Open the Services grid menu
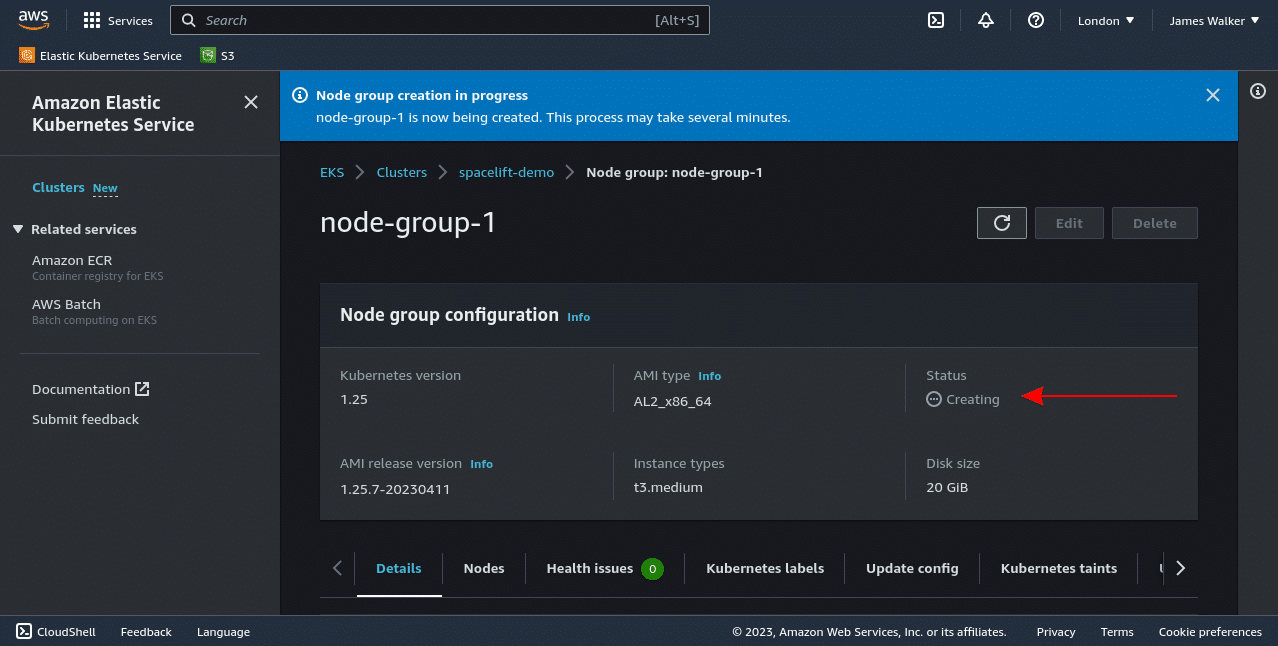The image size is (1278, 646). pos(118,20)
